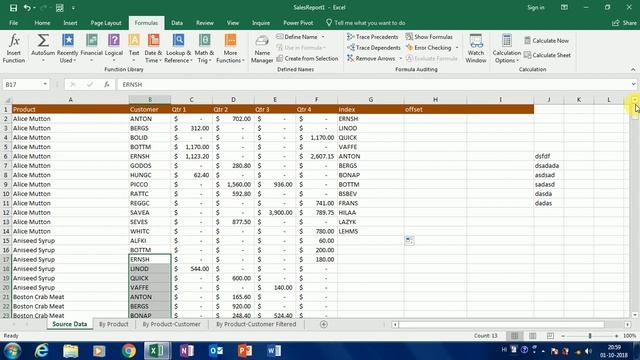Switch to Page Layout view in status bar
Screen dimensions: 640x360
point(532,336)
